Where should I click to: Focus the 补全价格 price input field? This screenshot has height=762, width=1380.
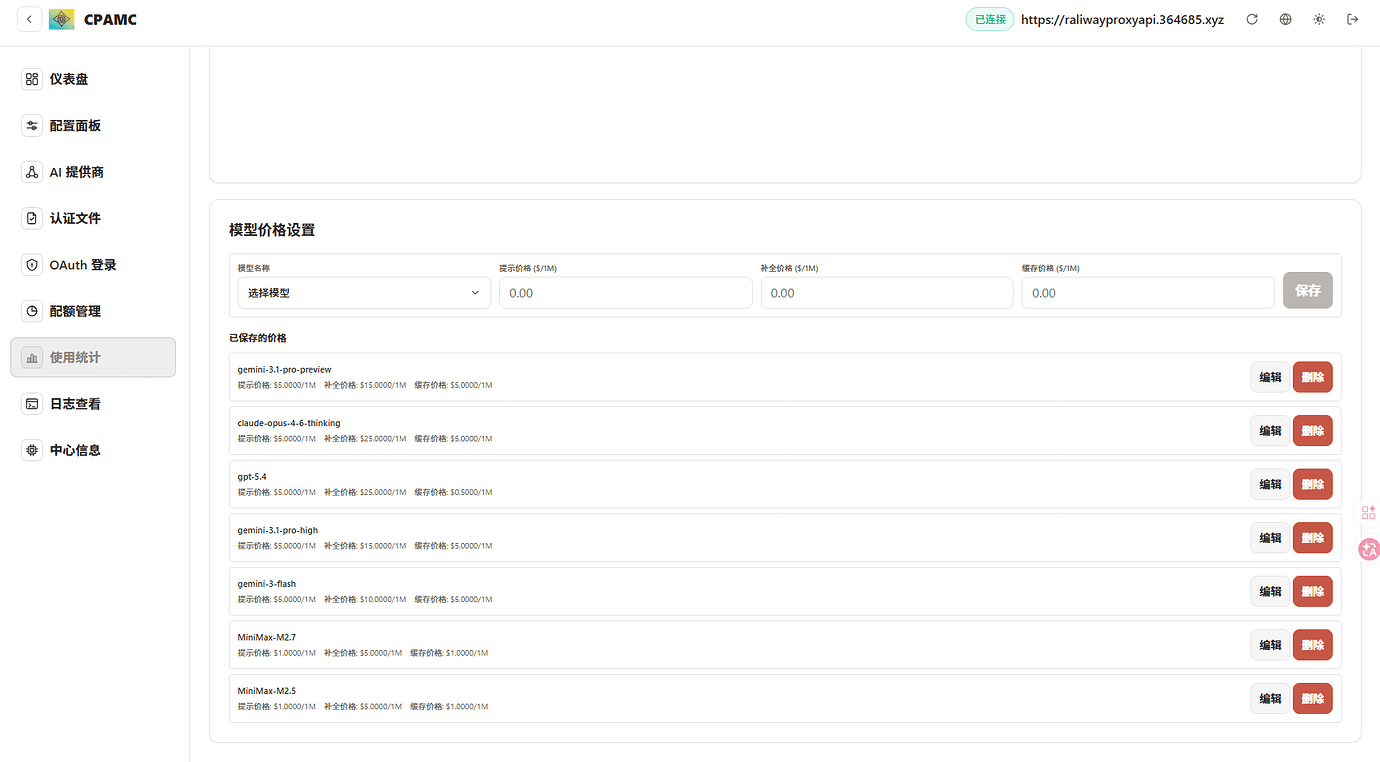(887, 293)
